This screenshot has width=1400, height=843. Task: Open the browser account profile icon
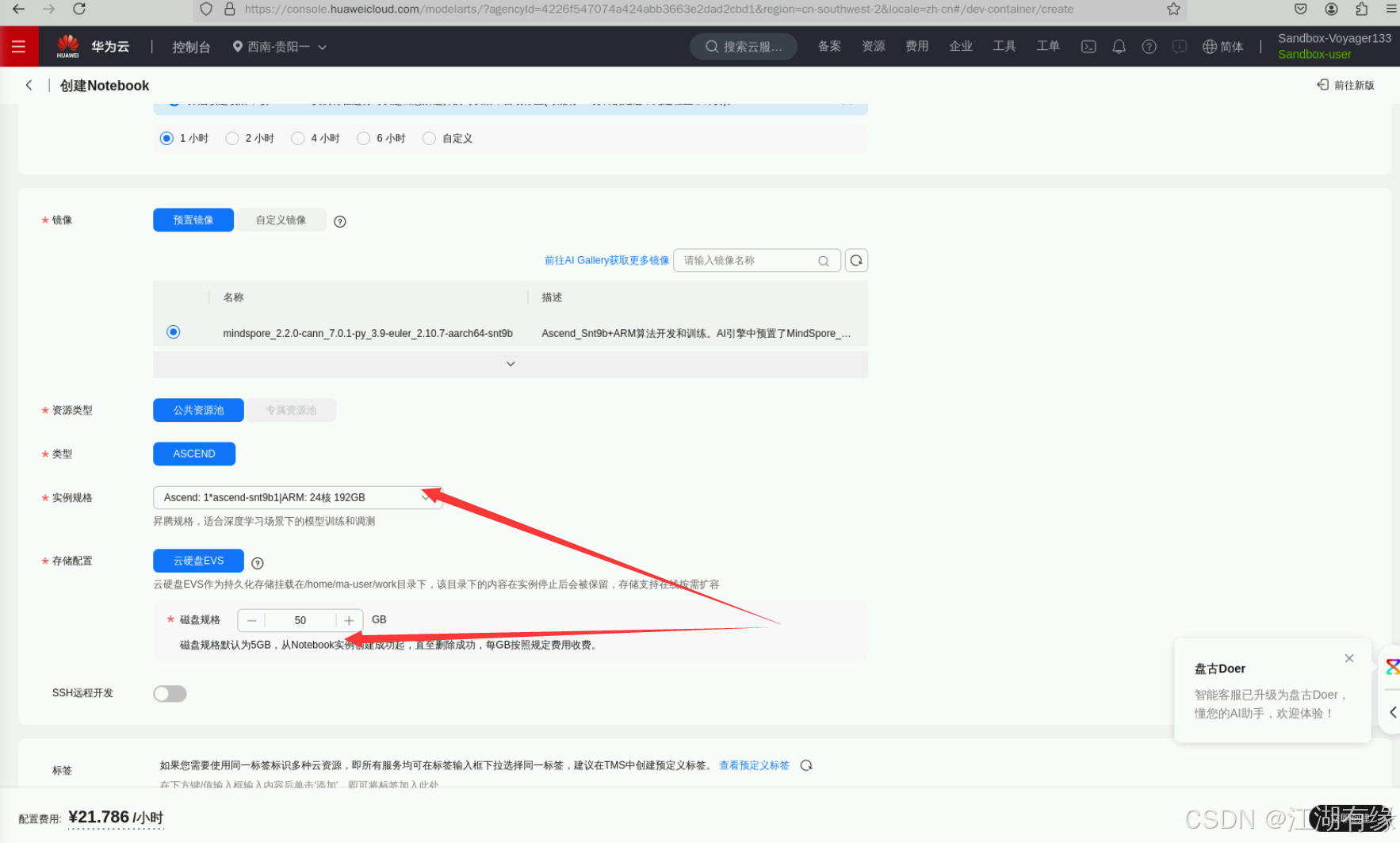coord(1332,9)
